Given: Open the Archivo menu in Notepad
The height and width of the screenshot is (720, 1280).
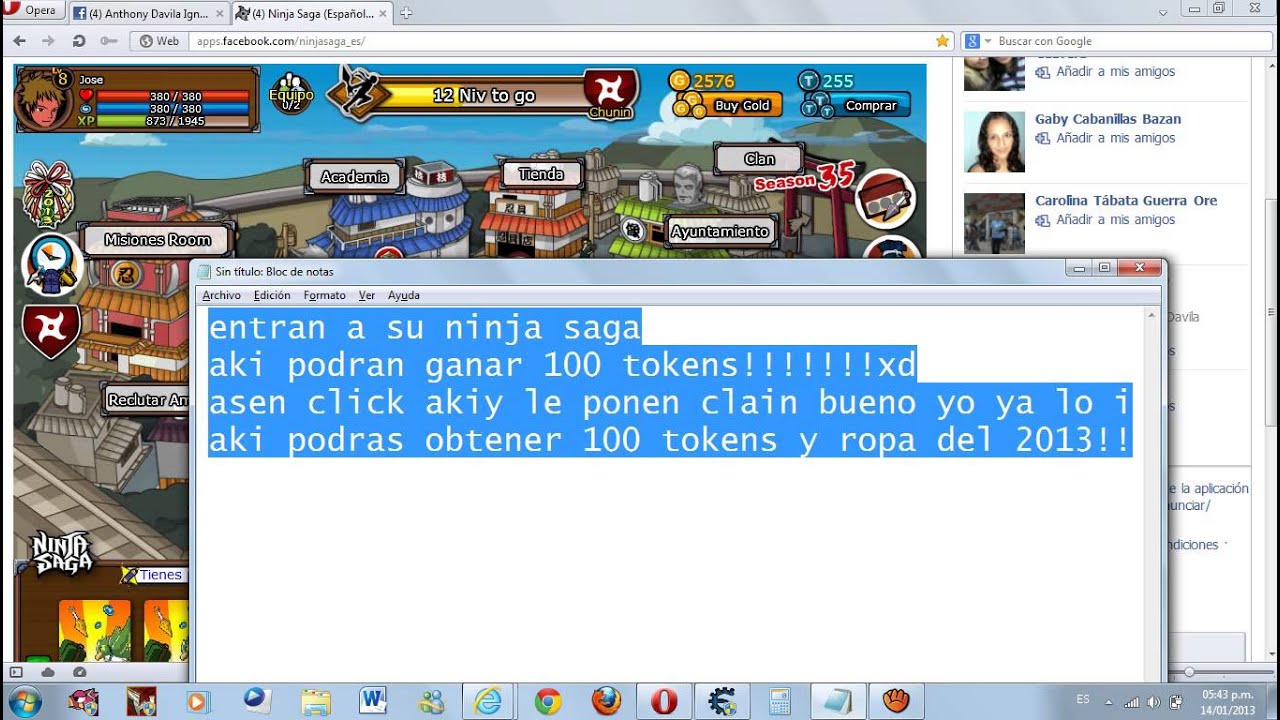Looking at the screenshot, I should [x=221, y=295].
